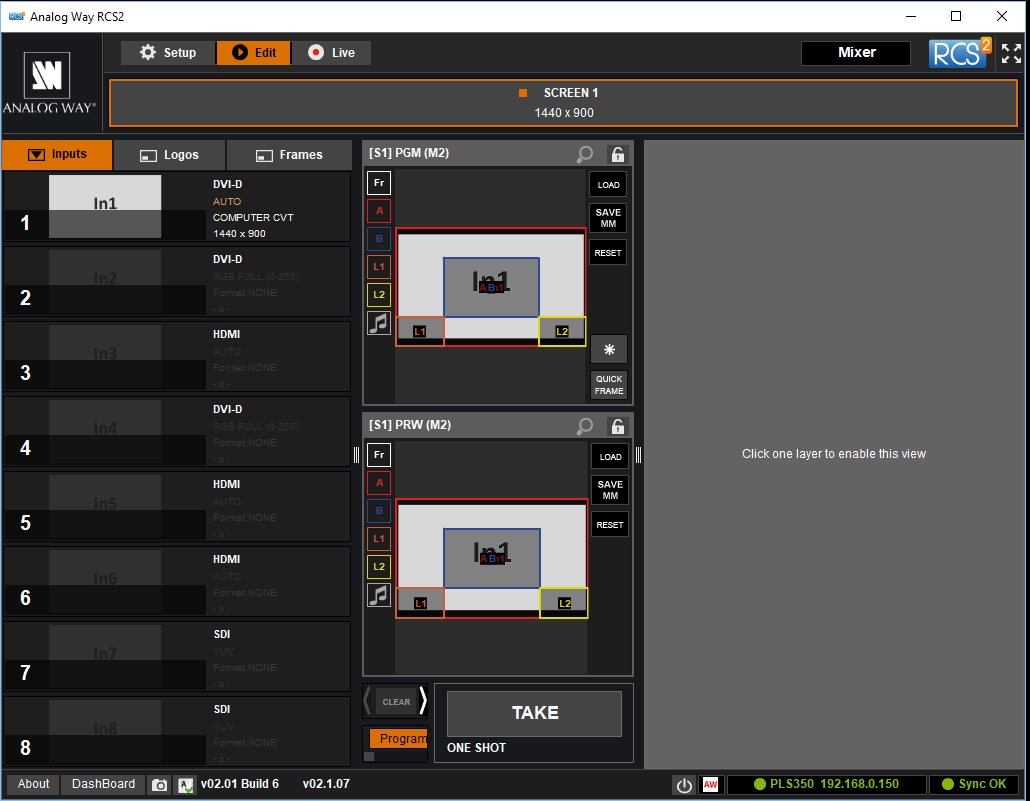Select the Fr frame layer in PRW

click(379, 455)
